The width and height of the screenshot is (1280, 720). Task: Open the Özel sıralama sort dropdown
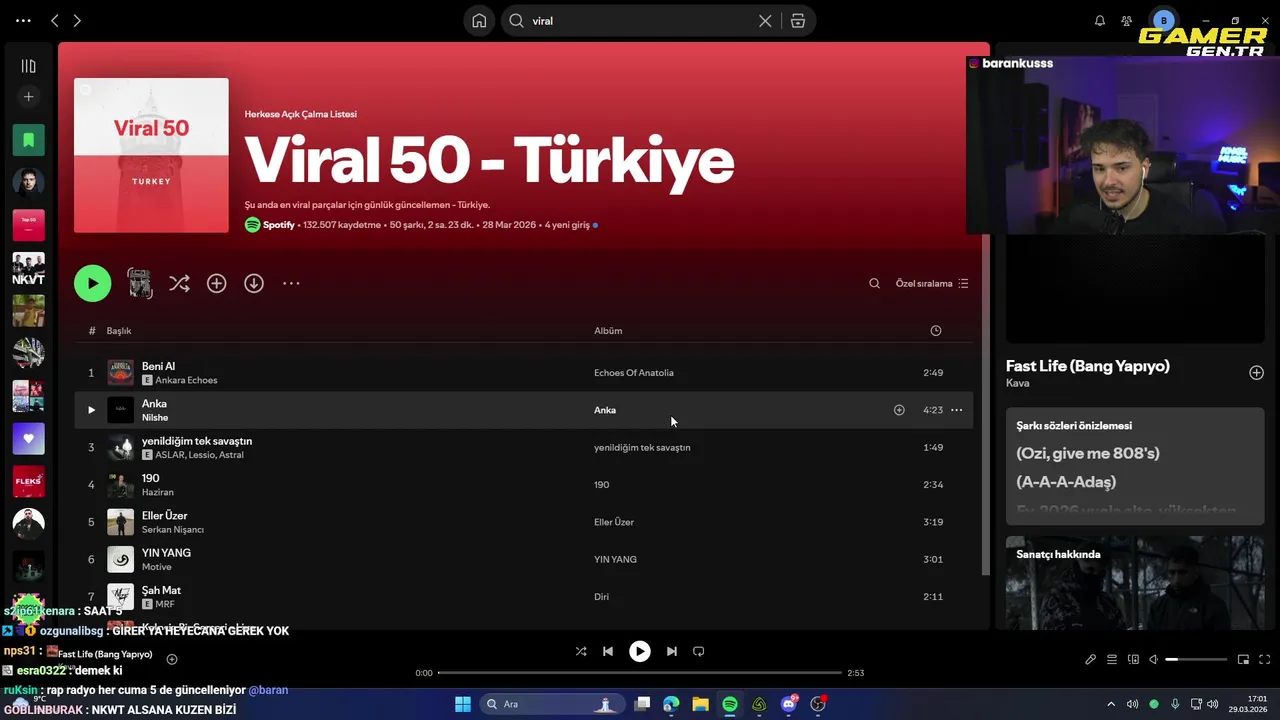click(931, 284)
